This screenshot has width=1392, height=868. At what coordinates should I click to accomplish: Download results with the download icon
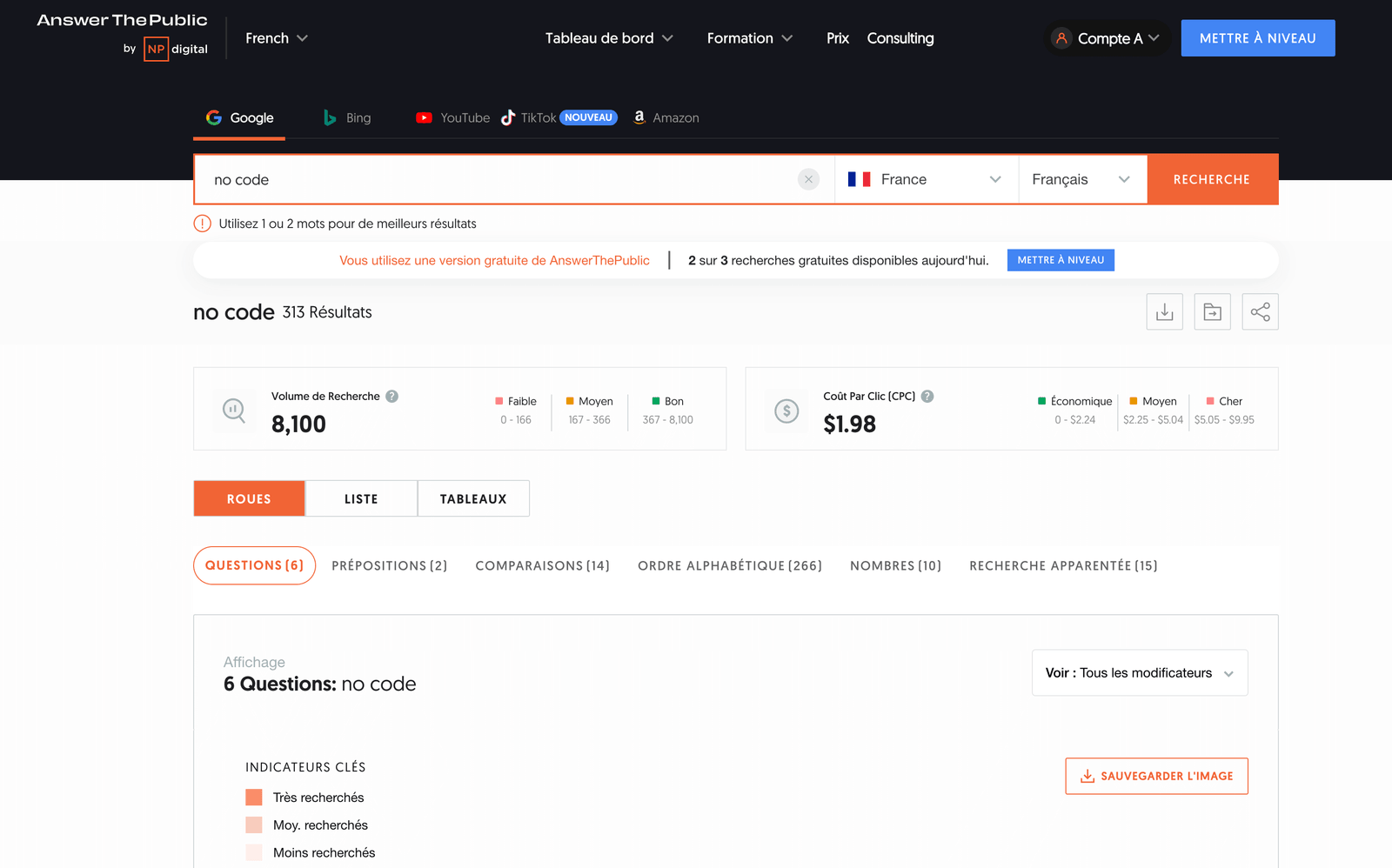click(x=1164, y=311)
